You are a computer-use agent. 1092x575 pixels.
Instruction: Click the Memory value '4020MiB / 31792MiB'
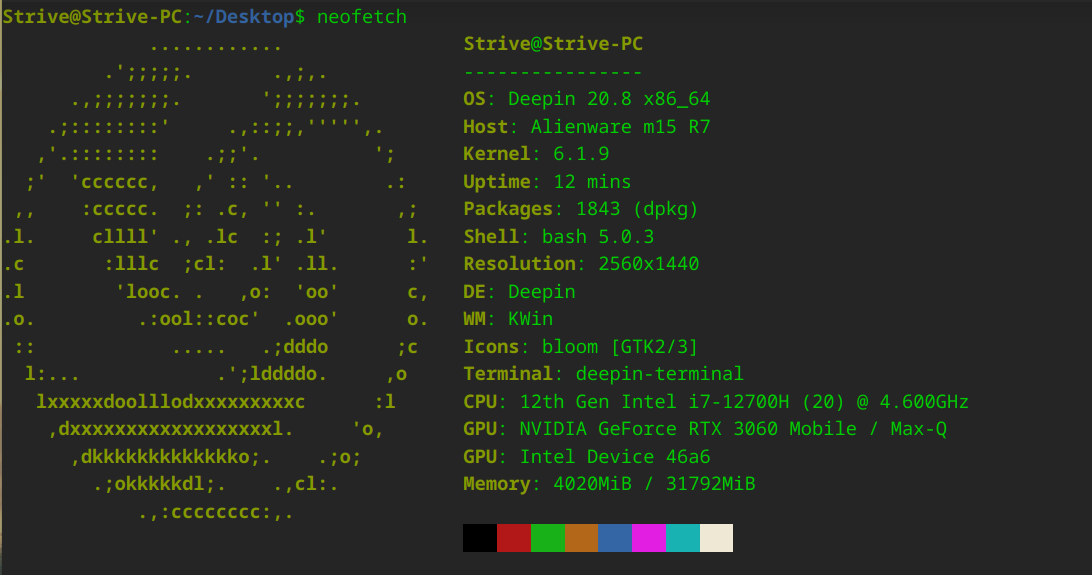coord(654,484)
